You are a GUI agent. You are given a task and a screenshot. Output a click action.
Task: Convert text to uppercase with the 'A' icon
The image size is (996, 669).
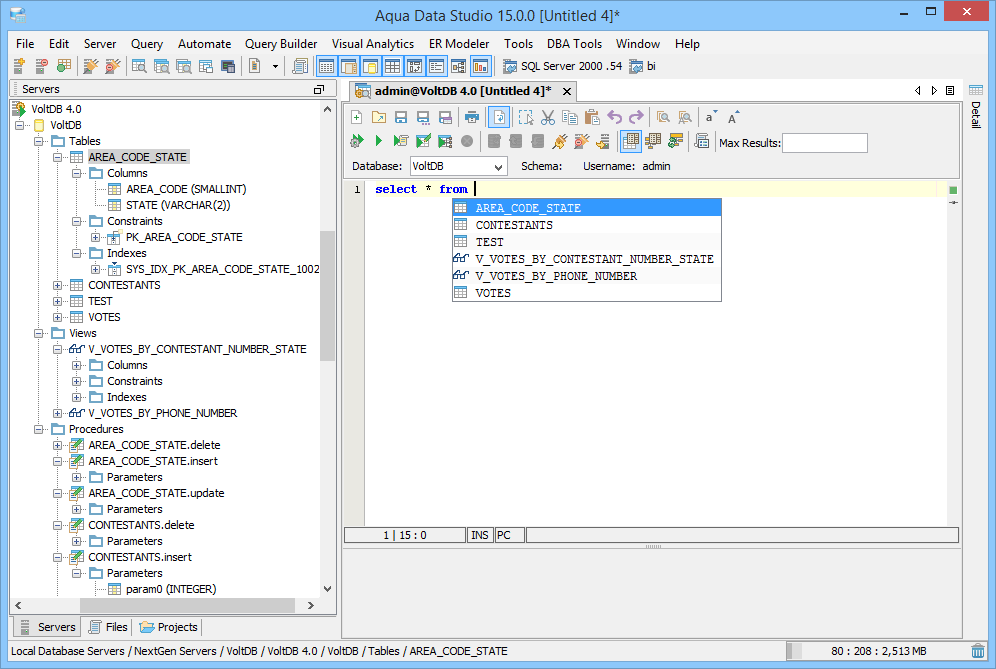point(732,118)
